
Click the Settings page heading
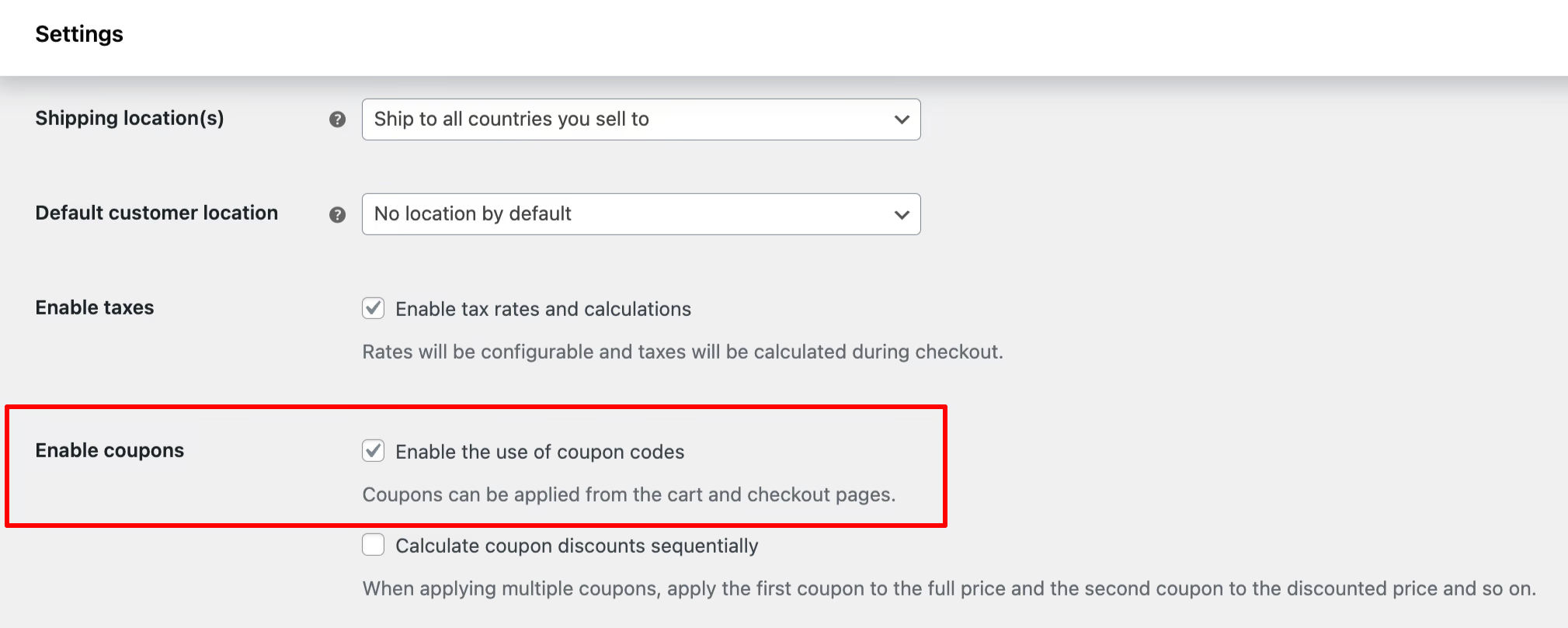(78, 34)
